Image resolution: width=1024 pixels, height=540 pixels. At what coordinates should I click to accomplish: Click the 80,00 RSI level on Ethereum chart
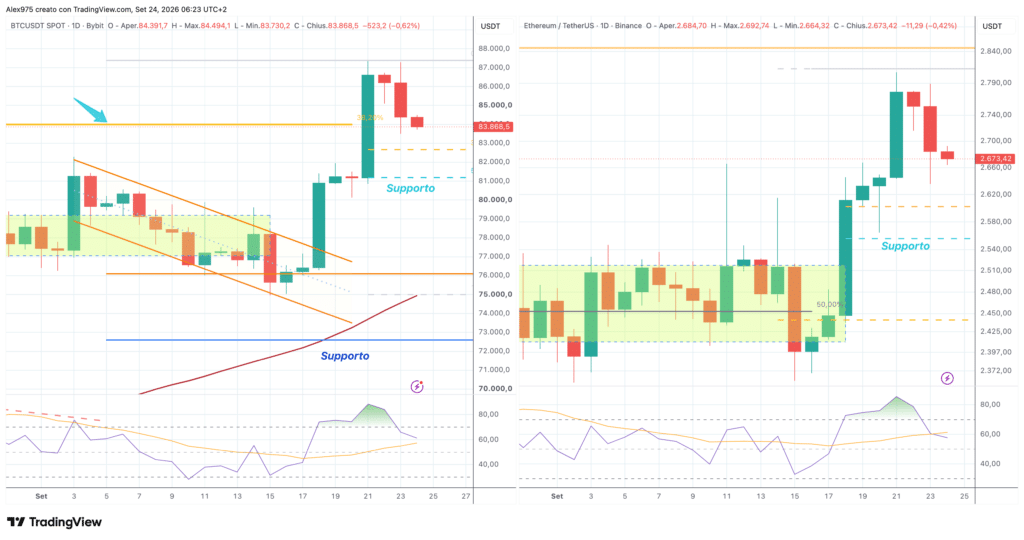(991, 405)
